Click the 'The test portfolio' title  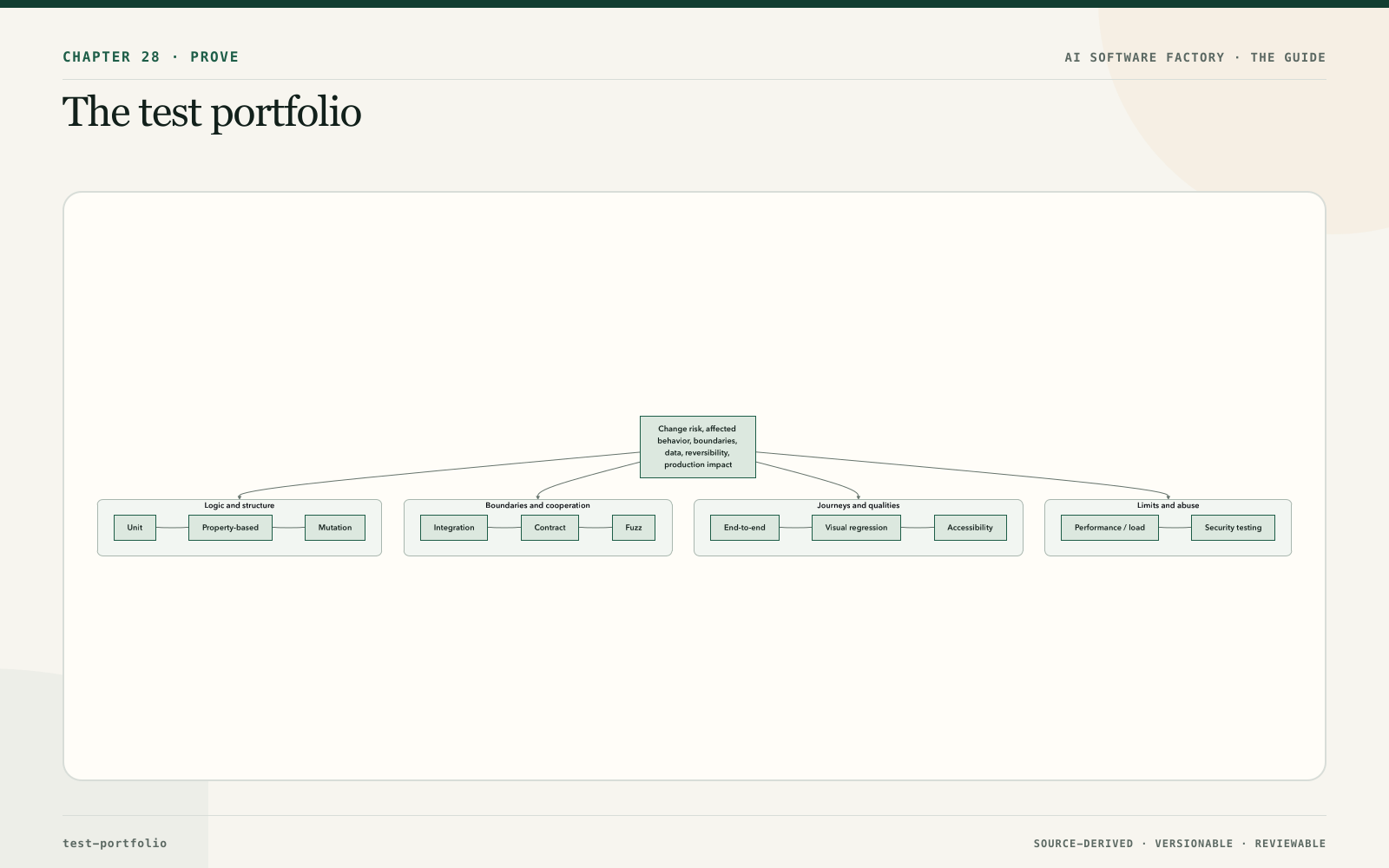(212, 113)
